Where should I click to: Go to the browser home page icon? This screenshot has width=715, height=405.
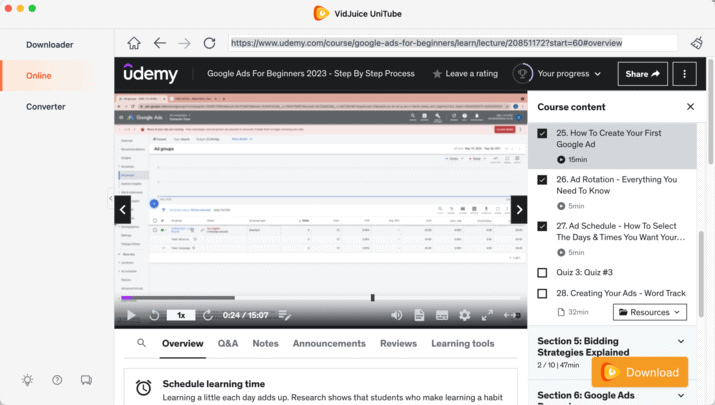tap(134, 43)
